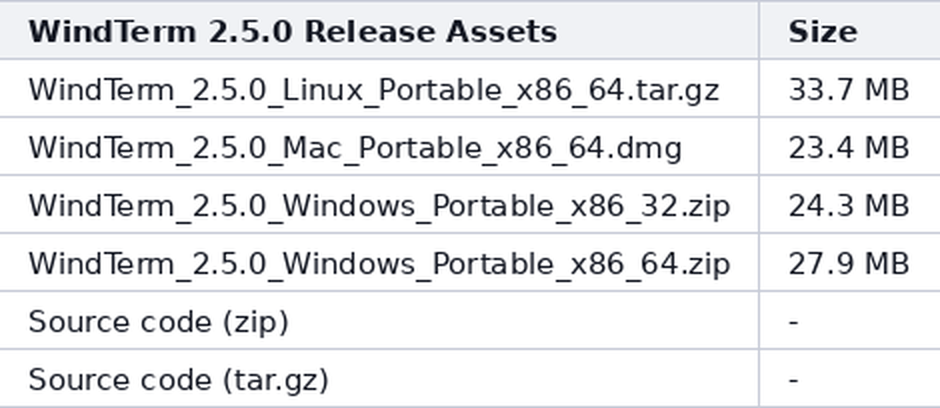This screenshot has width=940, height=408.
Task: Click the column divider in Source code (tar.gz) row
Action: (759, 378)
